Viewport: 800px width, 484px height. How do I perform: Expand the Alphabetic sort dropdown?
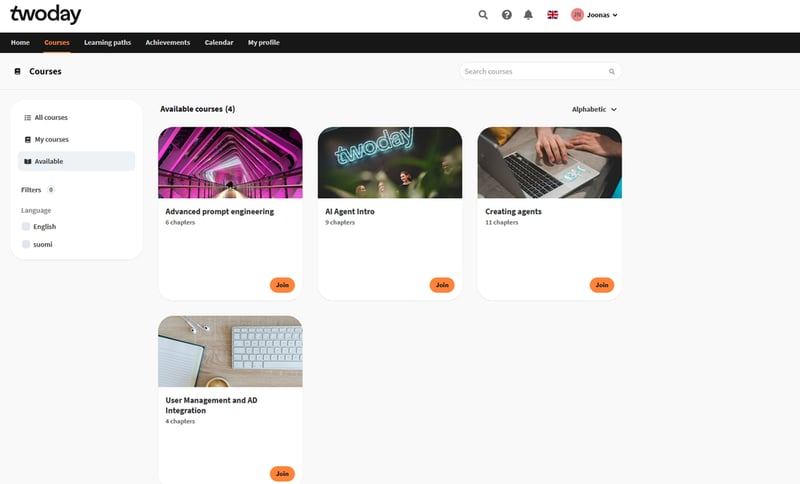tap(594, 109)
